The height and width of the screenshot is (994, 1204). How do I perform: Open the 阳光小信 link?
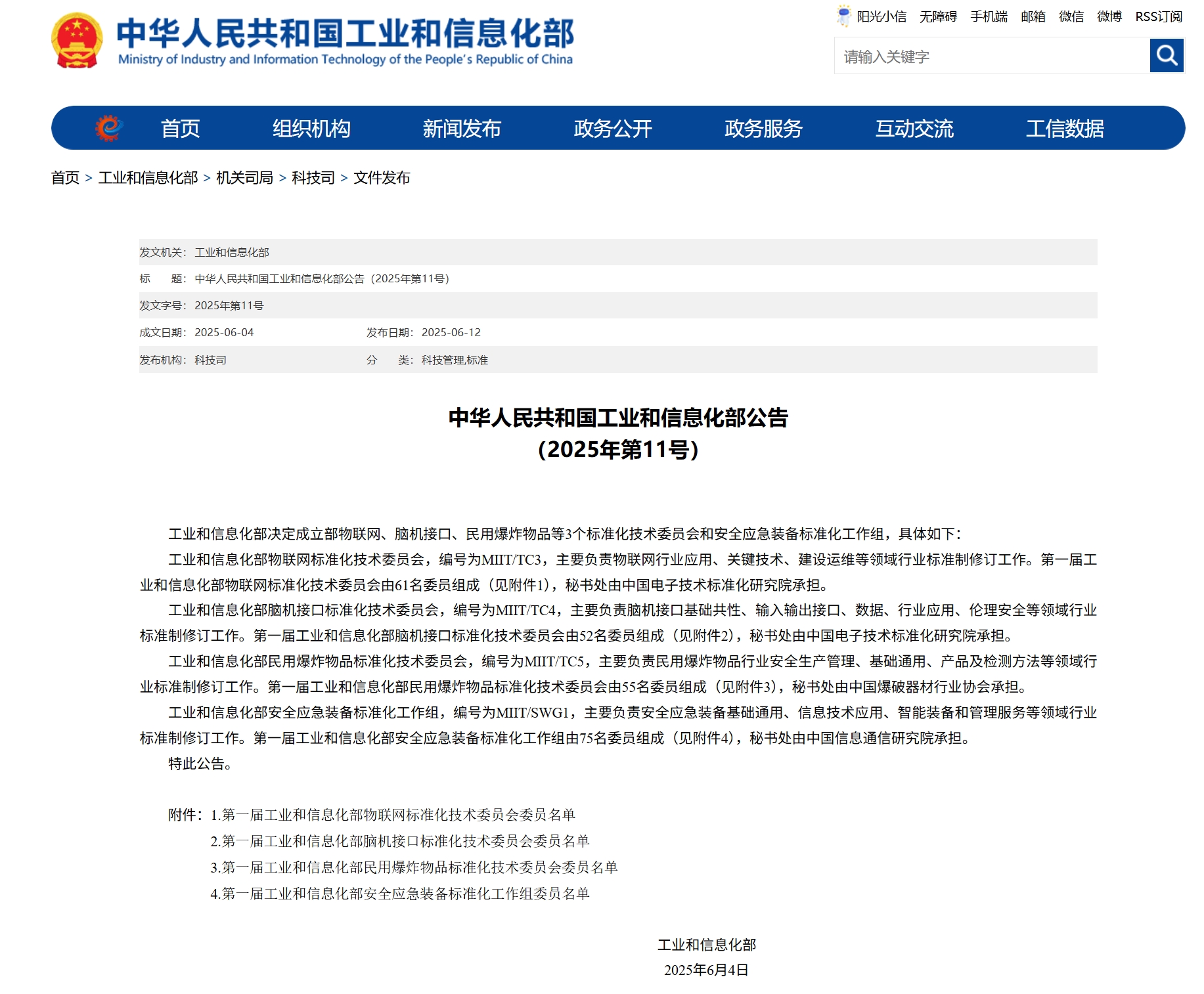881,16
